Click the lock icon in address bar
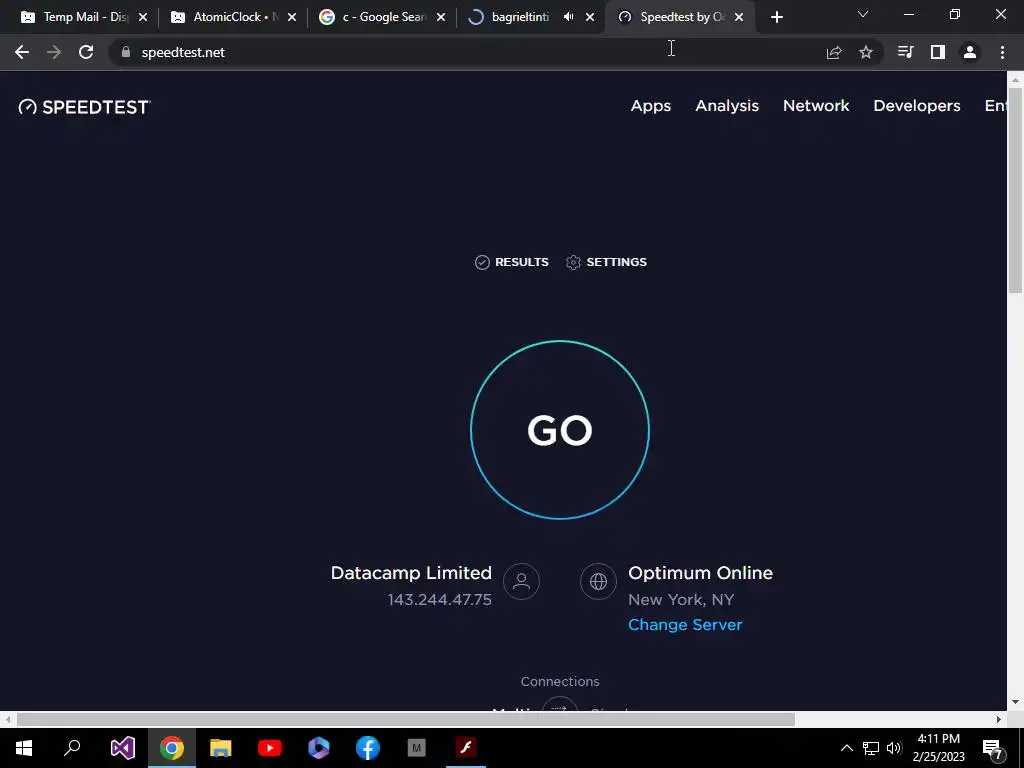Image resolution: width=1024 pixels, height=768 pixels. [126, 52]
